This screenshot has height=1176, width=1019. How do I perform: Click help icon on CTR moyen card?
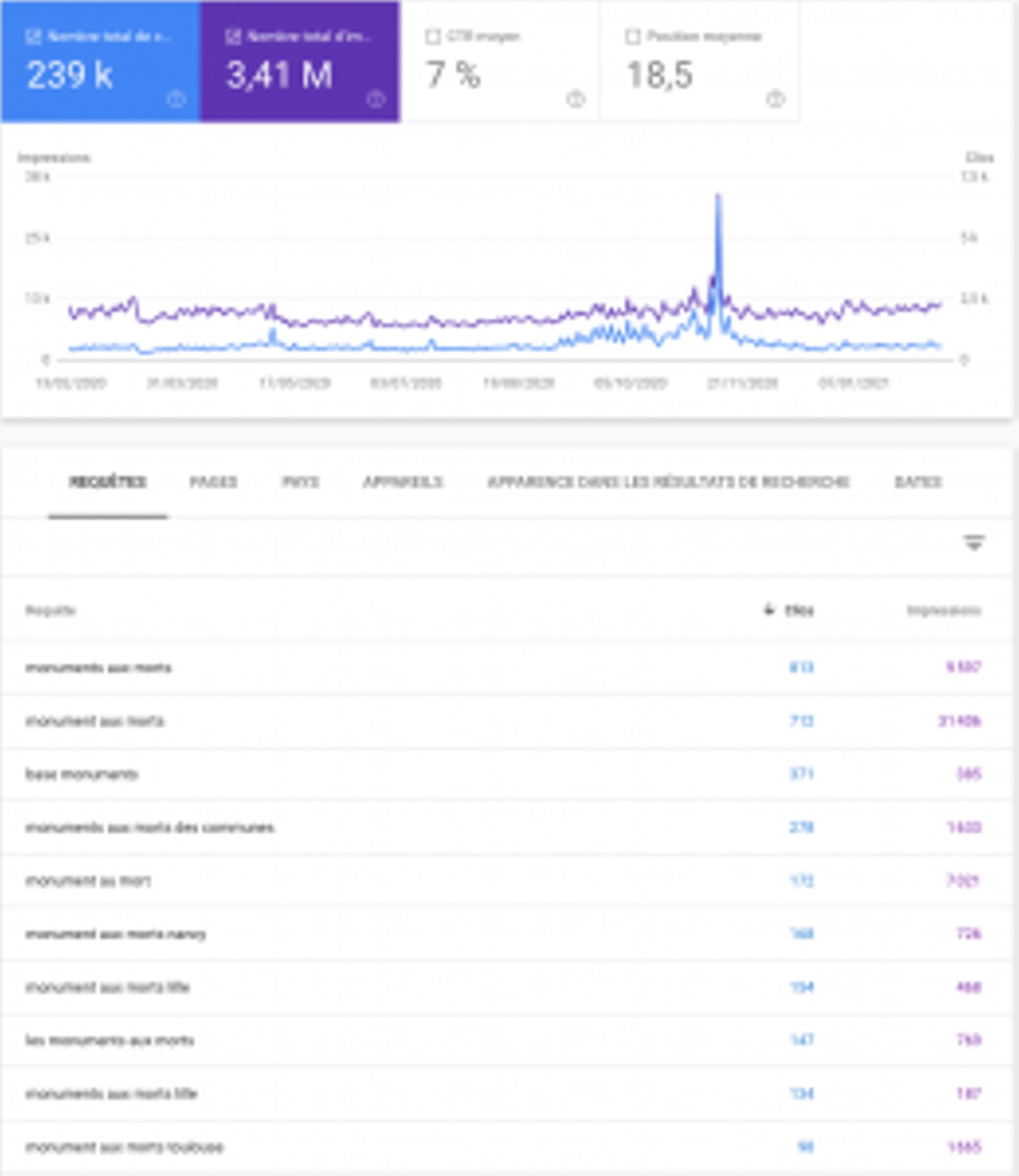(576, 99)
